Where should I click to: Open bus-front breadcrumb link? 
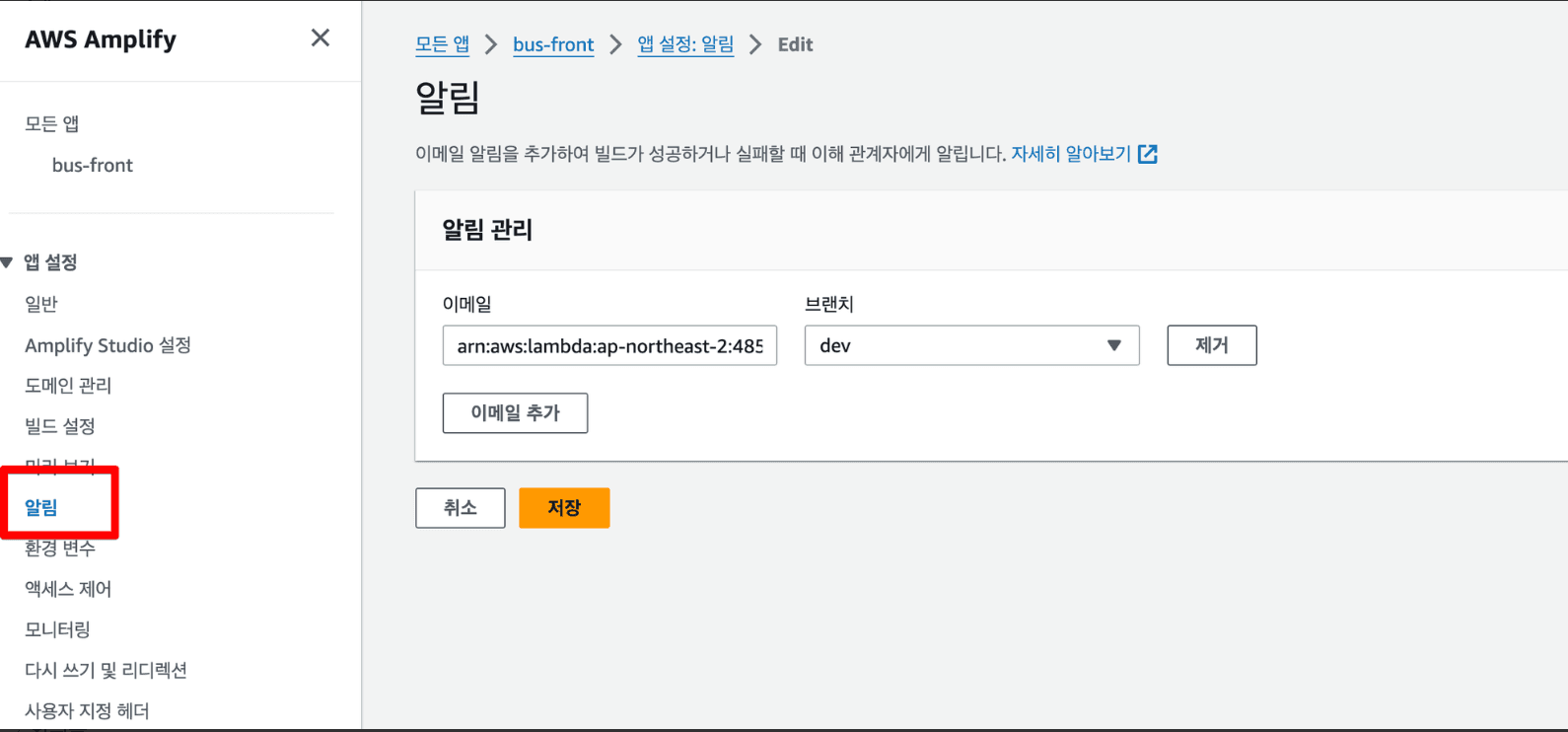point(553,44)
